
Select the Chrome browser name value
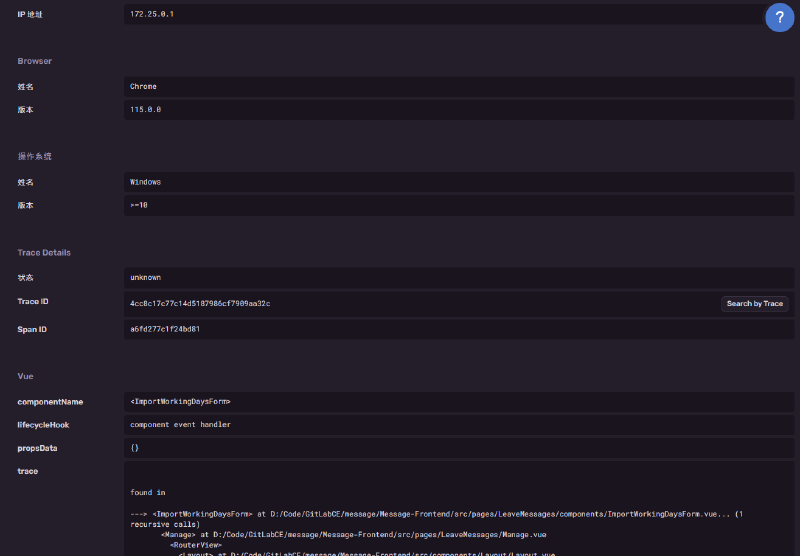point(143,86)
